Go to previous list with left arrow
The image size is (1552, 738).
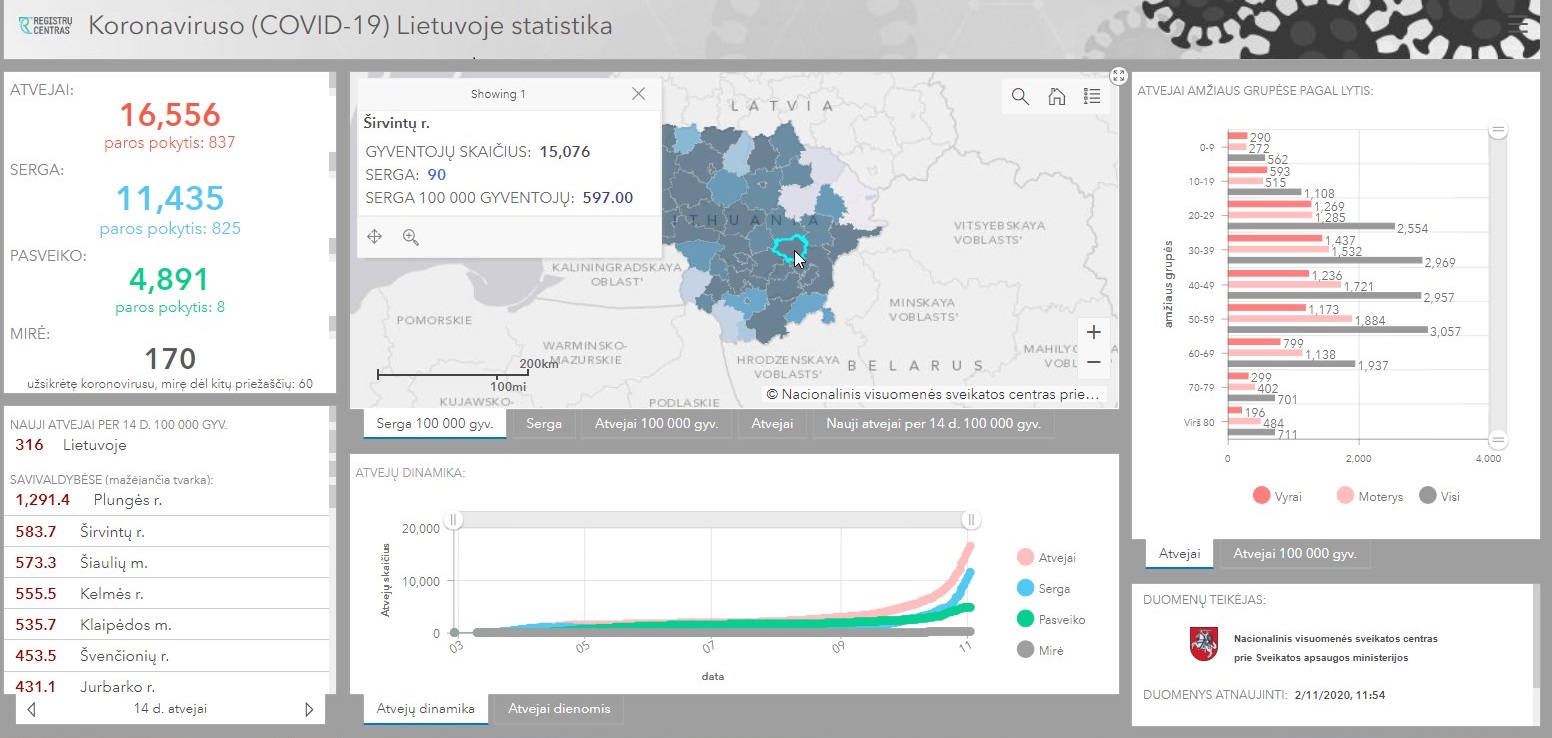pyautogui.click(x=32, y=709)
